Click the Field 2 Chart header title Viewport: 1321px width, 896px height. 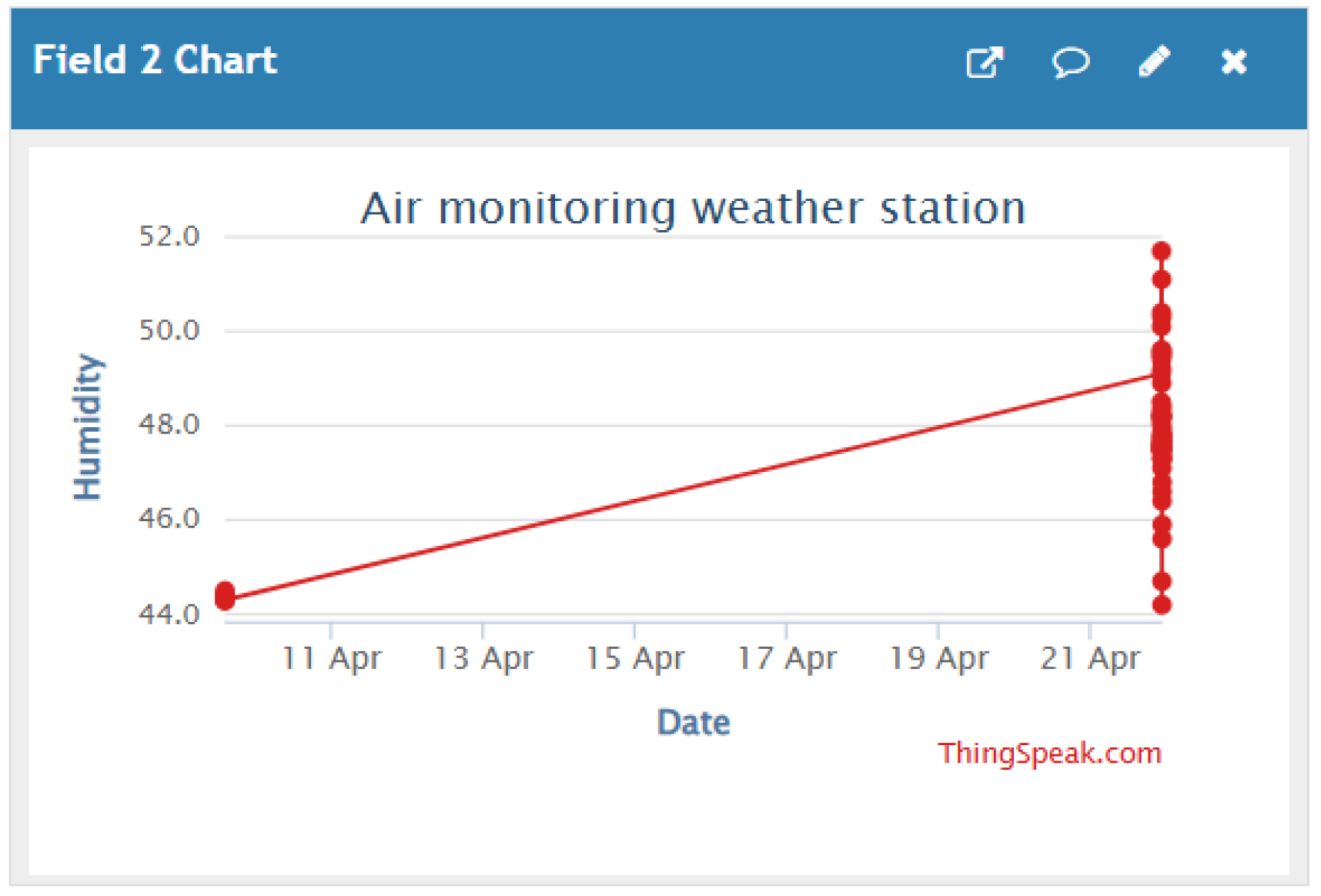[155, 60]
